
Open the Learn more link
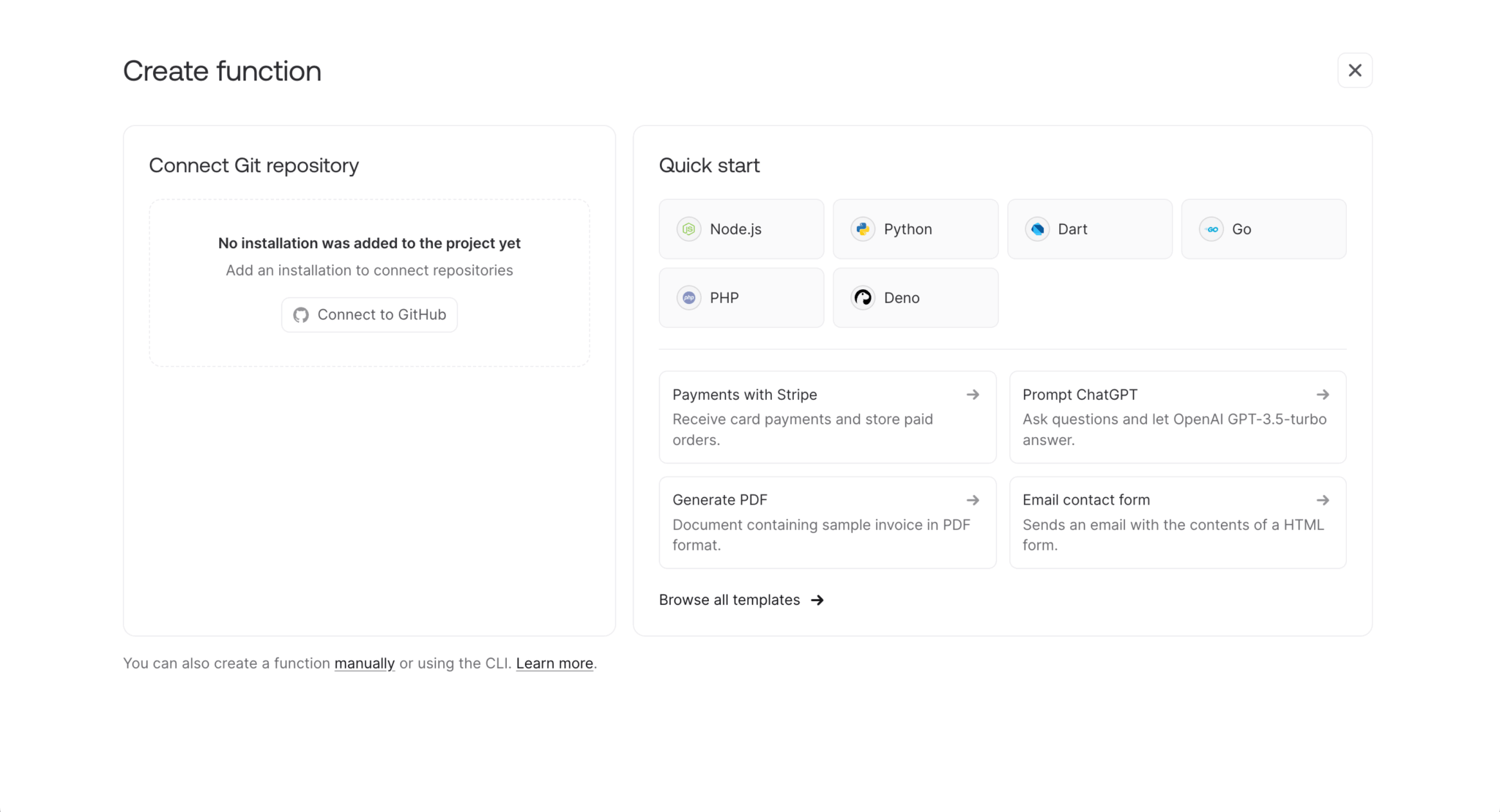point(554,663)
